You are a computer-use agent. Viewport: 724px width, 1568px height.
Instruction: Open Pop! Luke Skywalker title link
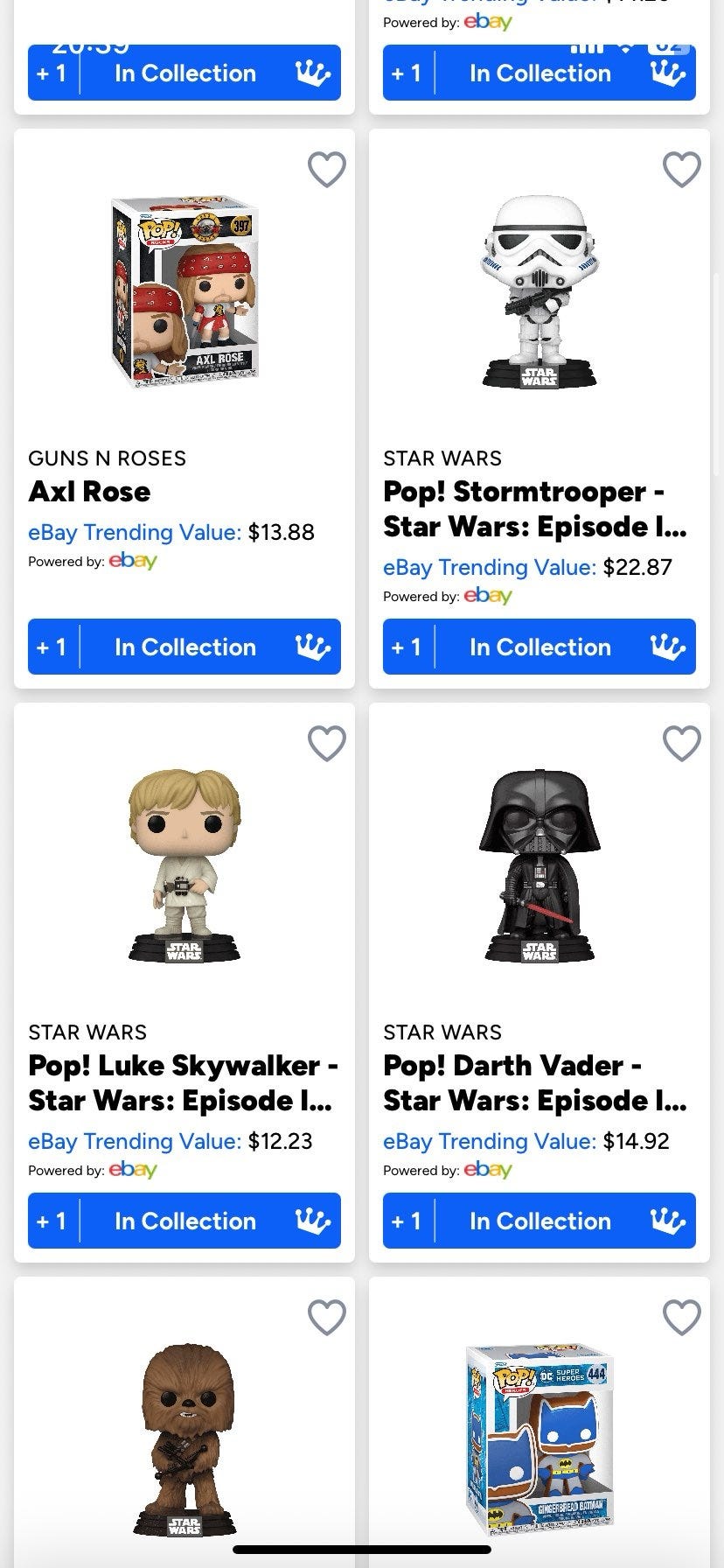(x=183, y=1083)
